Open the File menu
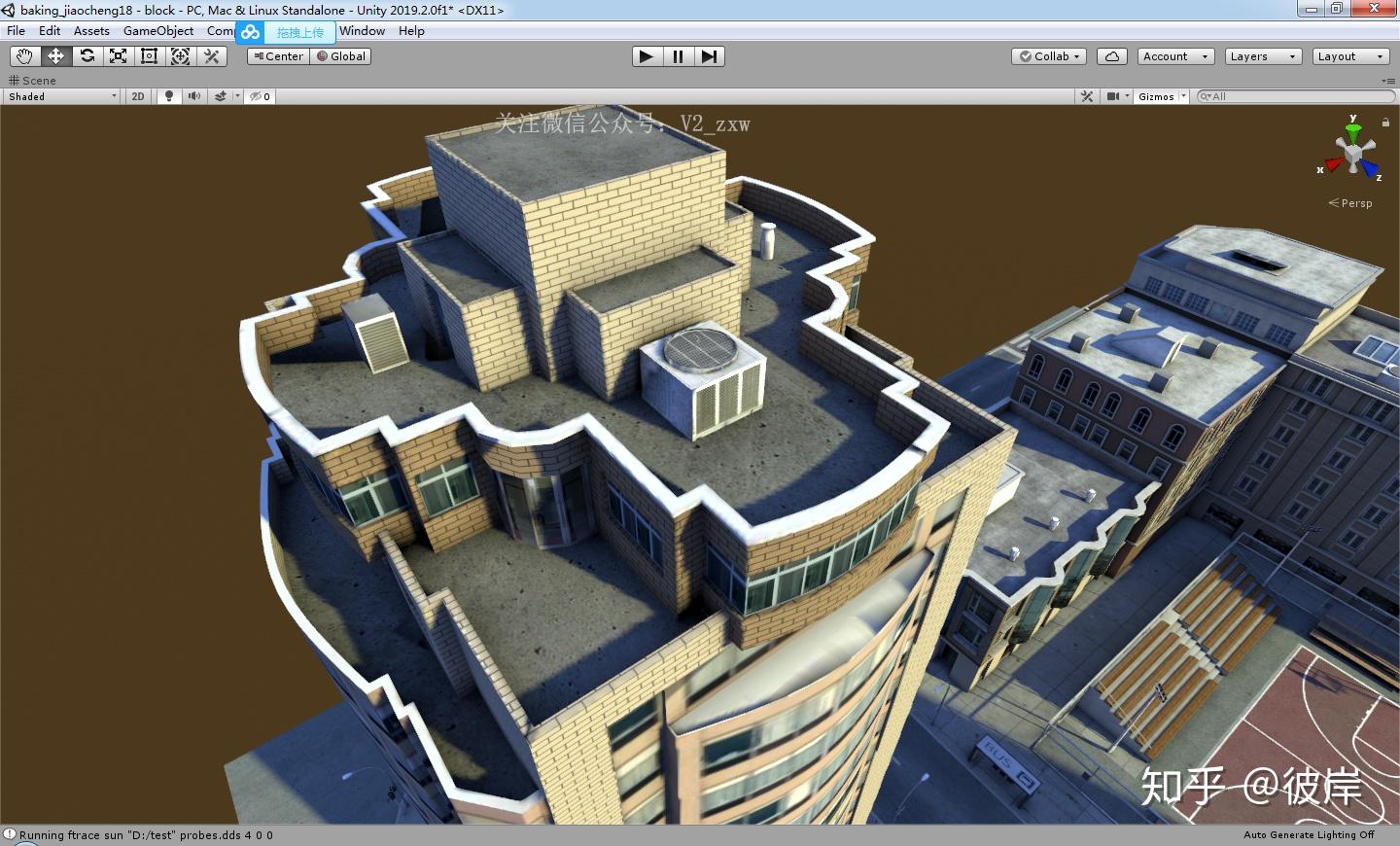 pos(17,31)
